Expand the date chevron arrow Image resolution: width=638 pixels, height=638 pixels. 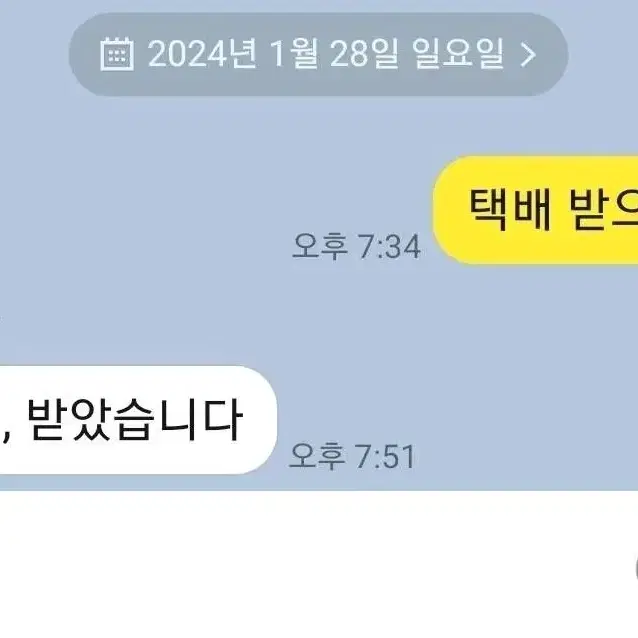(x=528, y=55)
